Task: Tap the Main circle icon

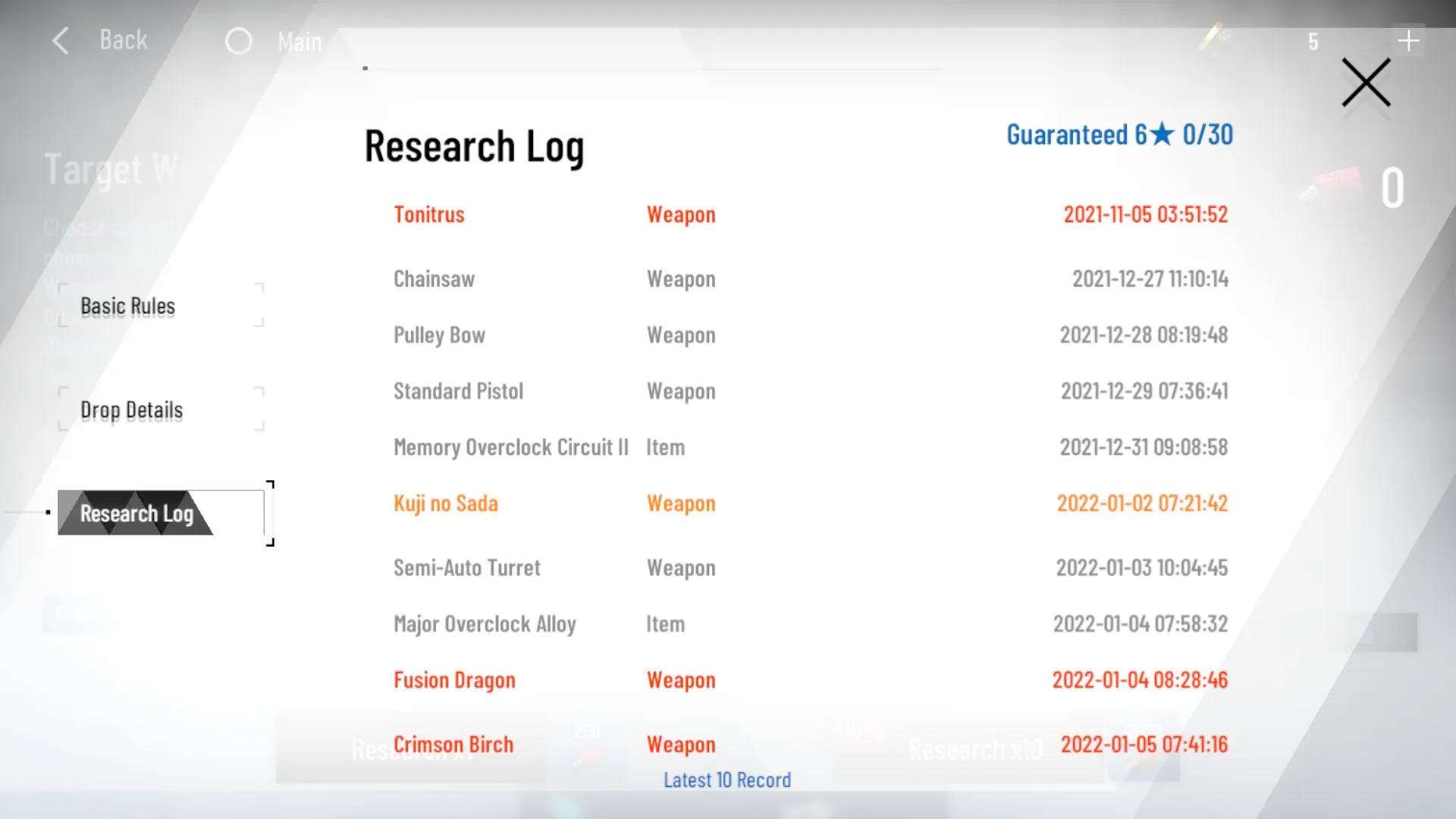Action: (x=238, y=41)
